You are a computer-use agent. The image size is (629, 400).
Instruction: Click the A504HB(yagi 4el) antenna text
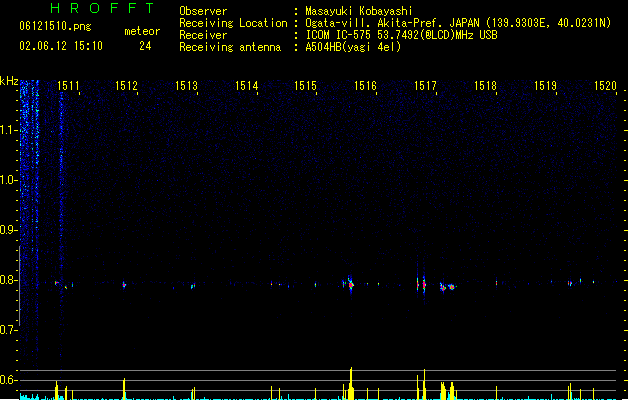click(x=353, y=47)
